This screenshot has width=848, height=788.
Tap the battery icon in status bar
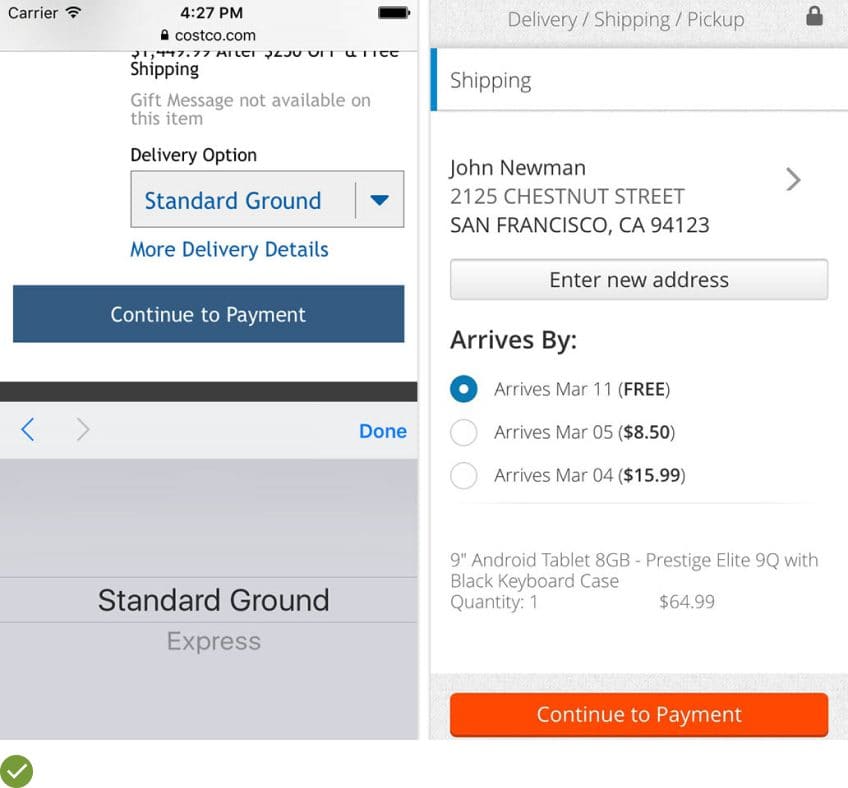click(393, 13)
